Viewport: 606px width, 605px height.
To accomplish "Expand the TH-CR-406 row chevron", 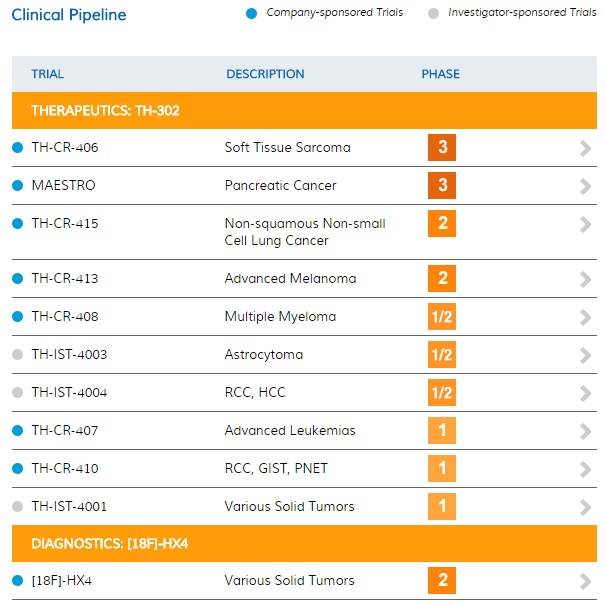I will pos(585,148).
